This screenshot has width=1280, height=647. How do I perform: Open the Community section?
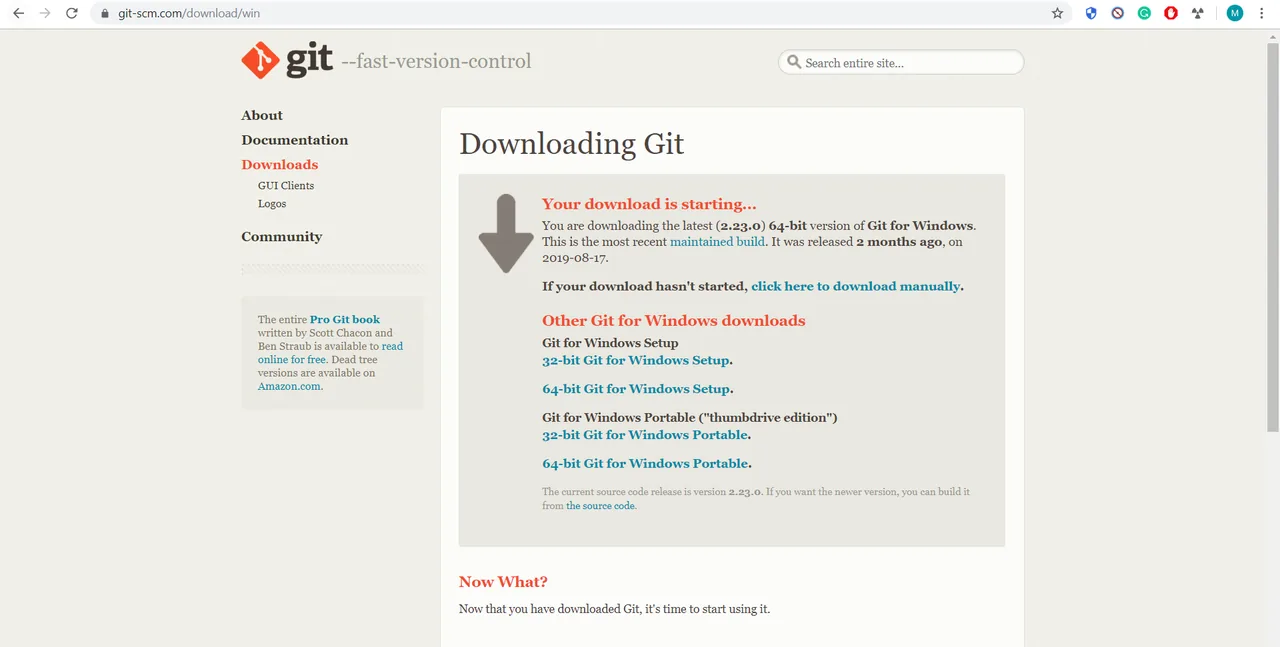(x=282, y=236)
